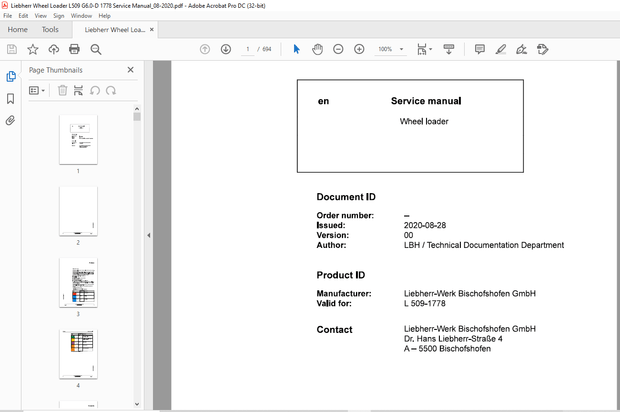This screenshot has width=620, height=412.
Task: Add a comment with speech bubble icon
Action: (x=480, y=49)
